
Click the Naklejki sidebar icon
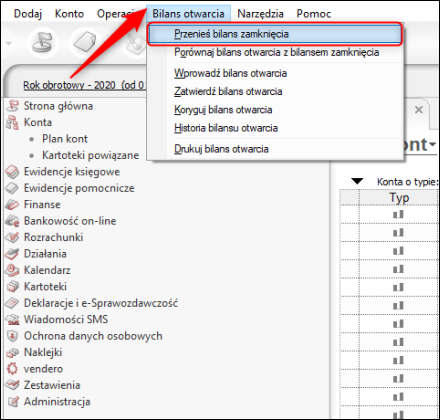(x=13, y=352)
